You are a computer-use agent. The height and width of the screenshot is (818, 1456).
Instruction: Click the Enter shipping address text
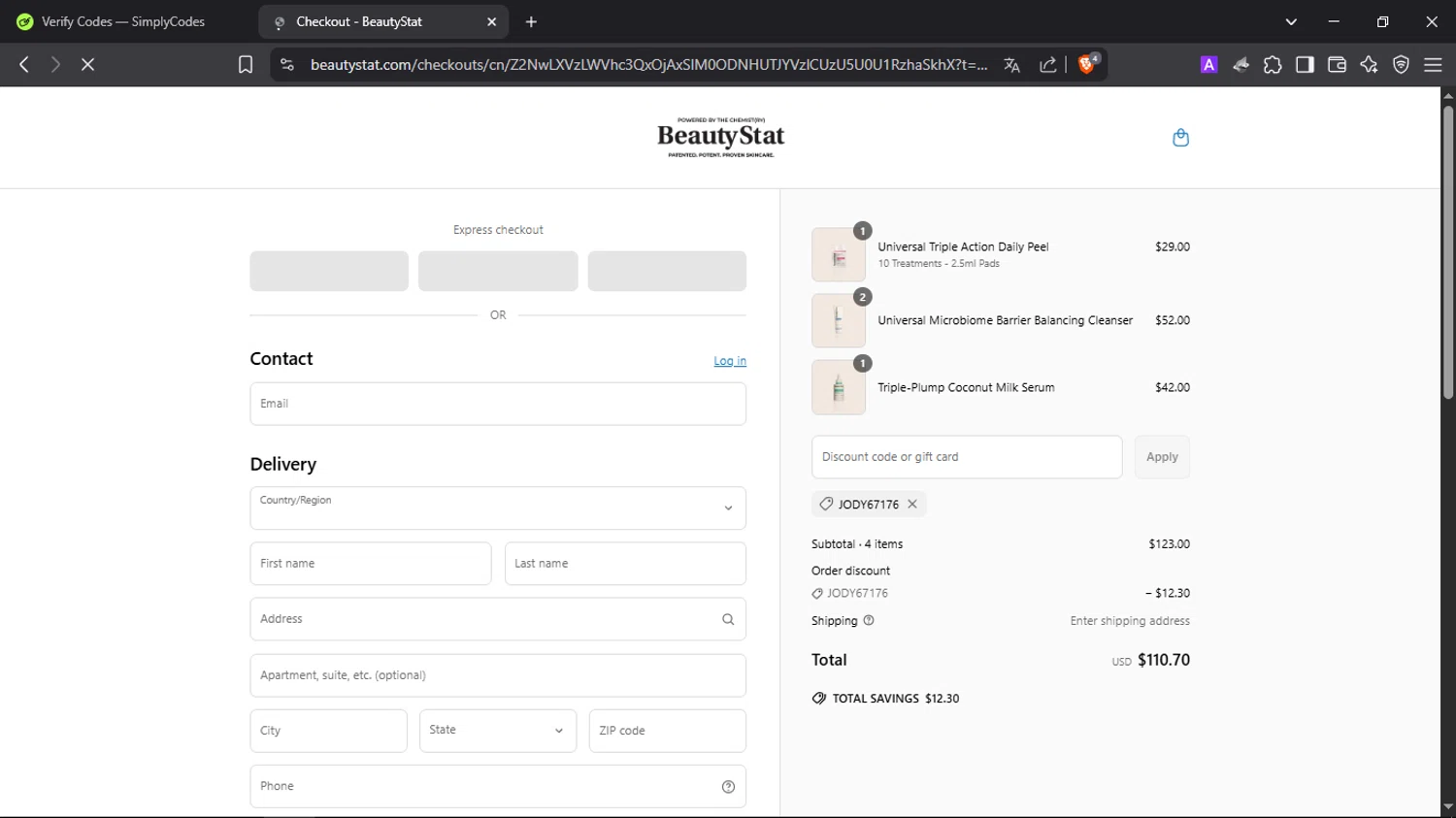point(1130,621)
